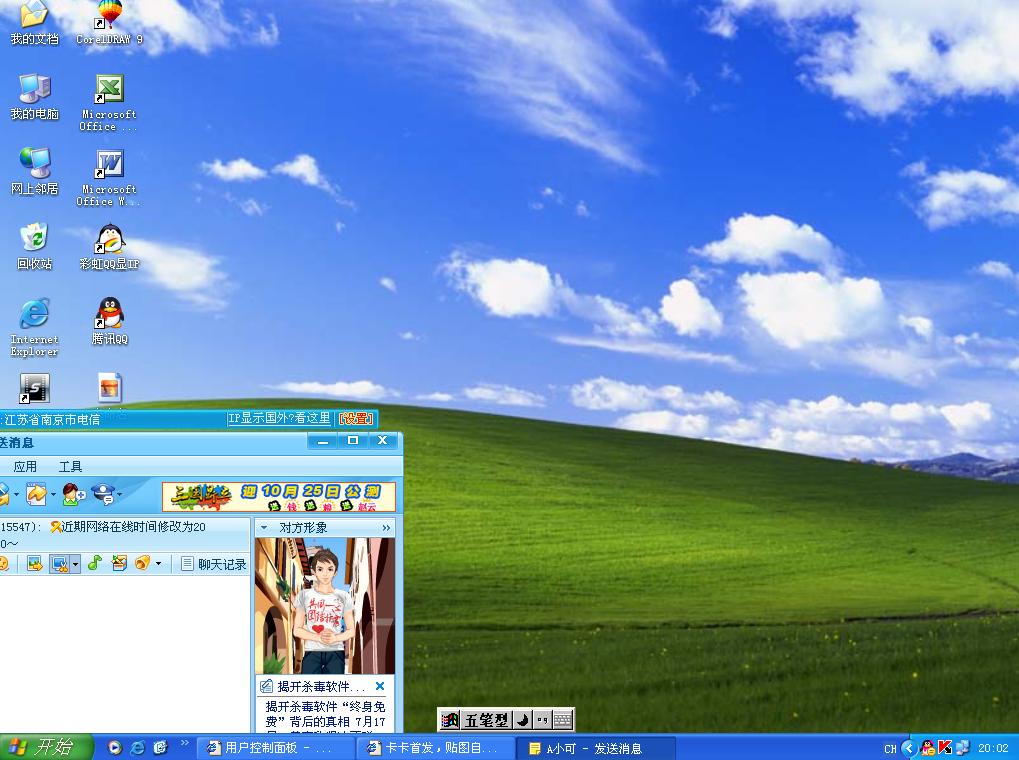
Task: Click QQ penguin icon in system tray
Action: point(928,748)
